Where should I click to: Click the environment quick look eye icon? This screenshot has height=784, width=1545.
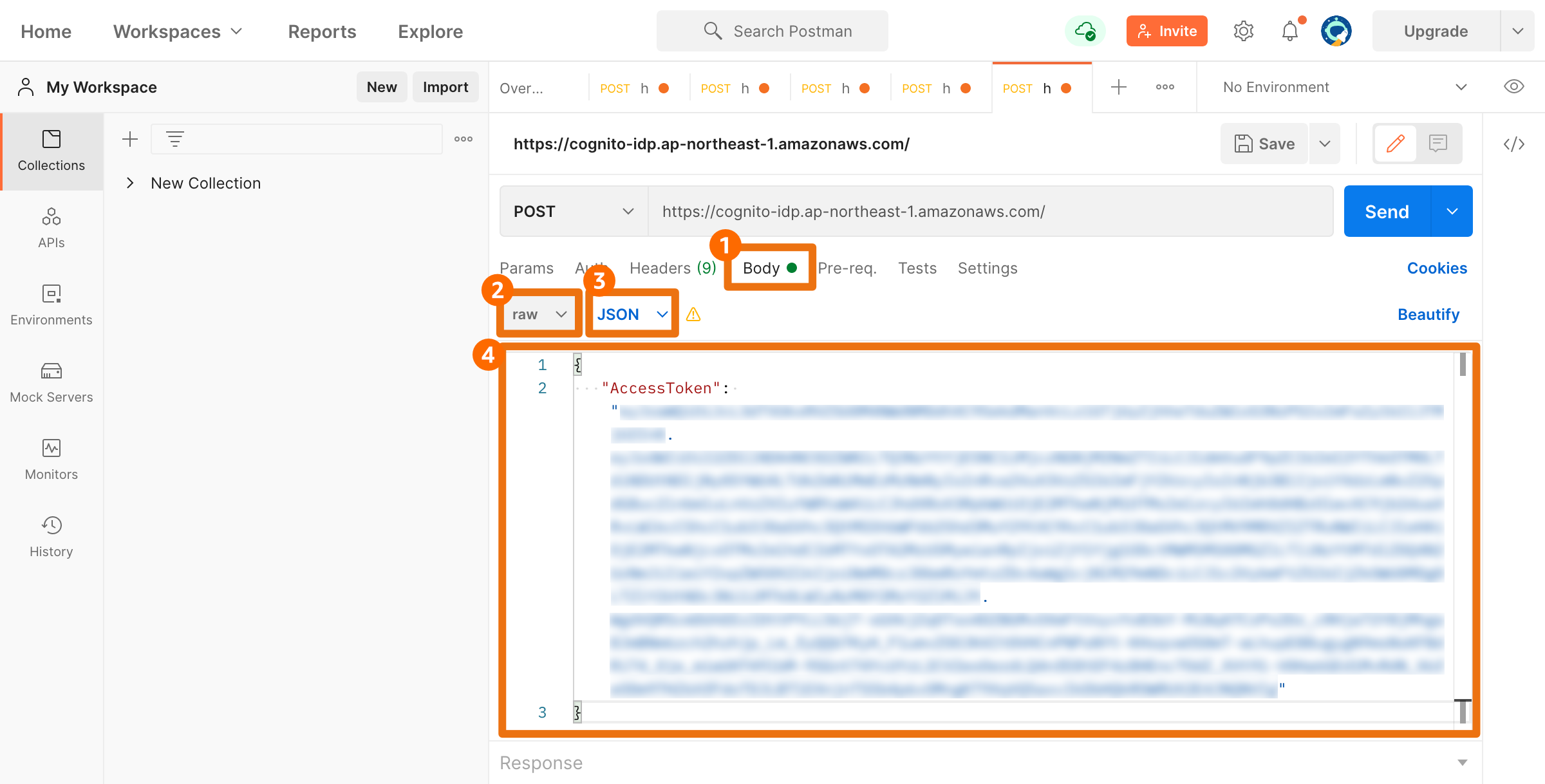[x=1514, y=87]
